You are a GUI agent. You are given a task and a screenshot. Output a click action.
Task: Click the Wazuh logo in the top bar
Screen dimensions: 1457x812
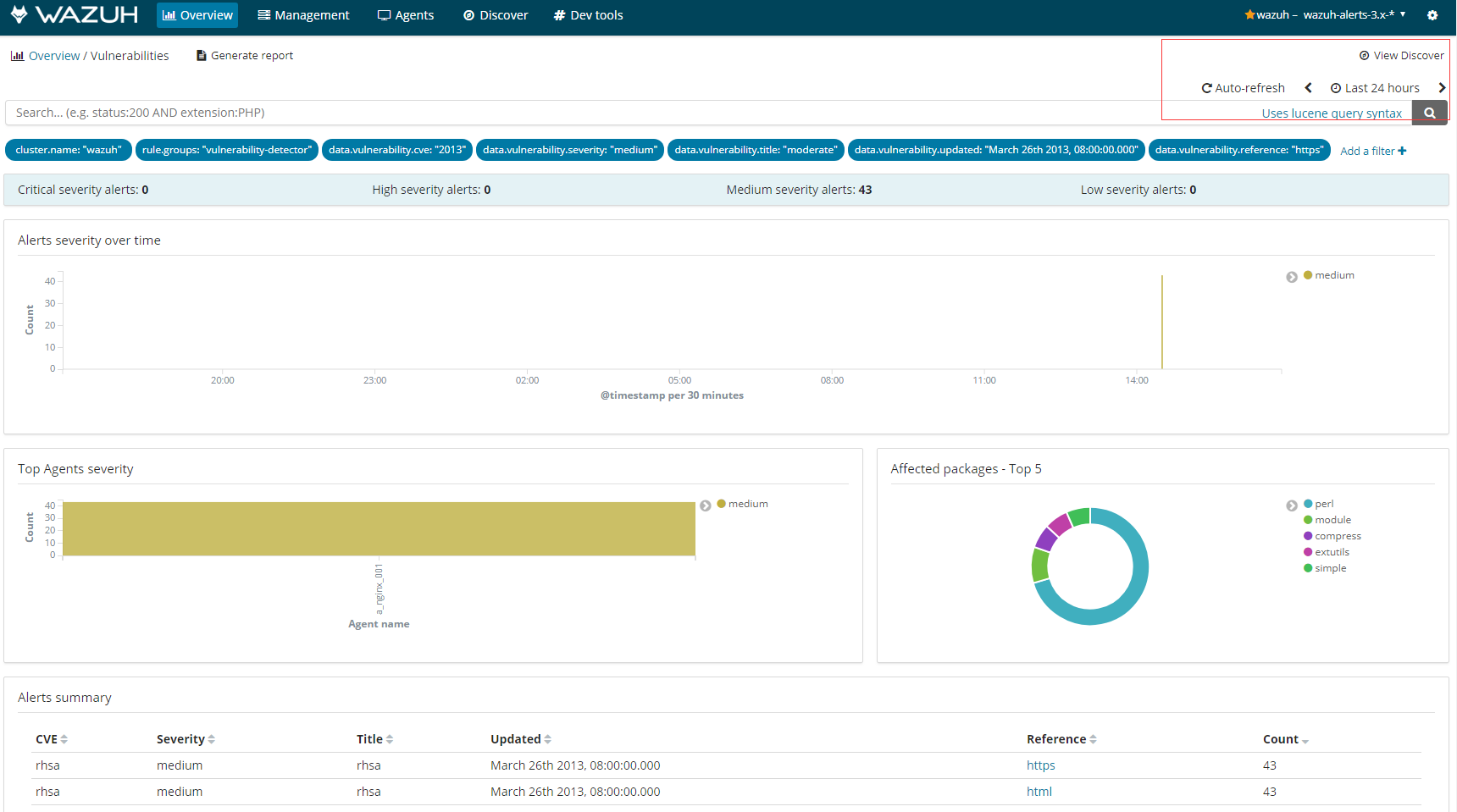(74, 14)
